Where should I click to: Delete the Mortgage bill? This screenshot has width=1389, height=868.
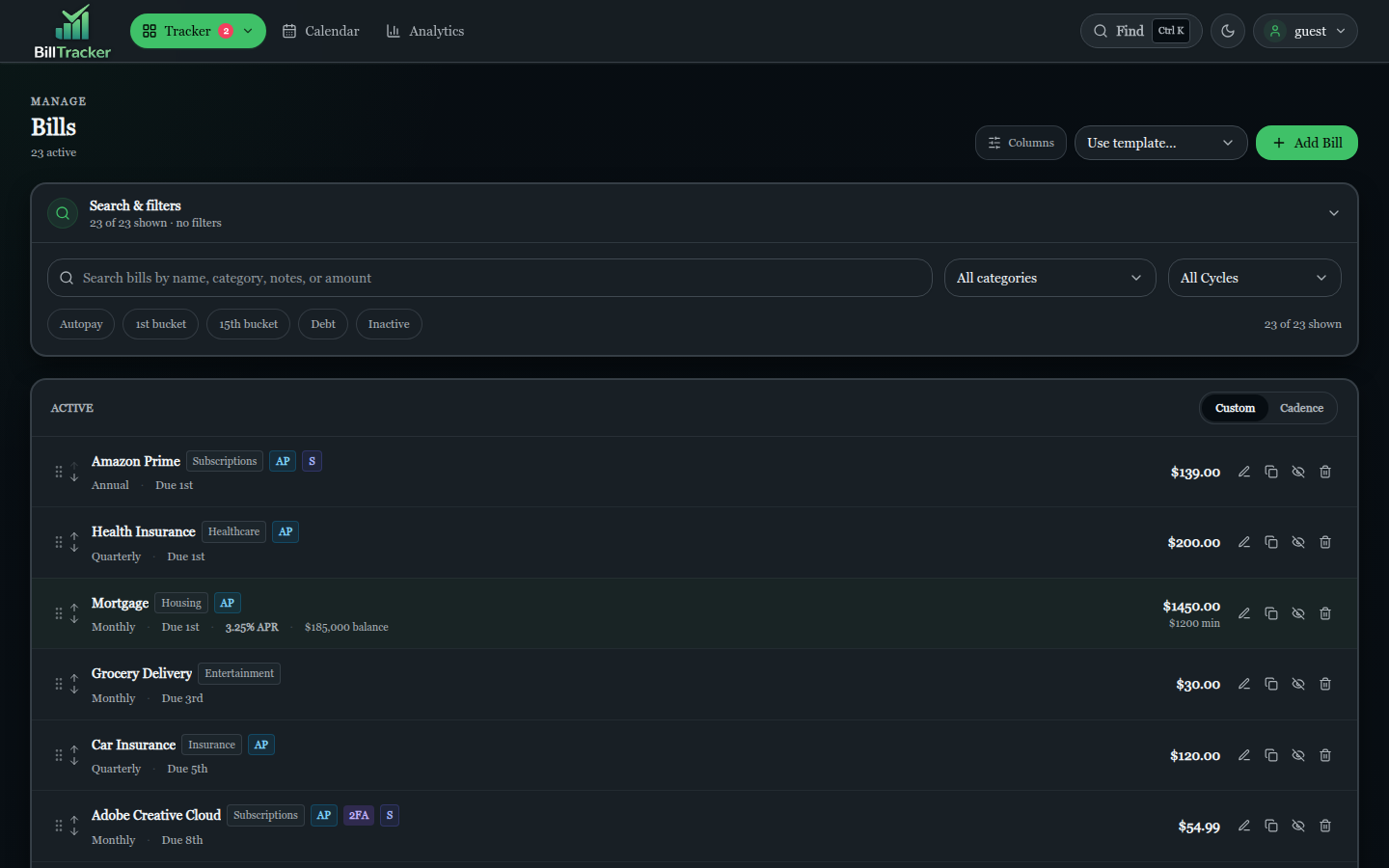[x=1325, y=613]
